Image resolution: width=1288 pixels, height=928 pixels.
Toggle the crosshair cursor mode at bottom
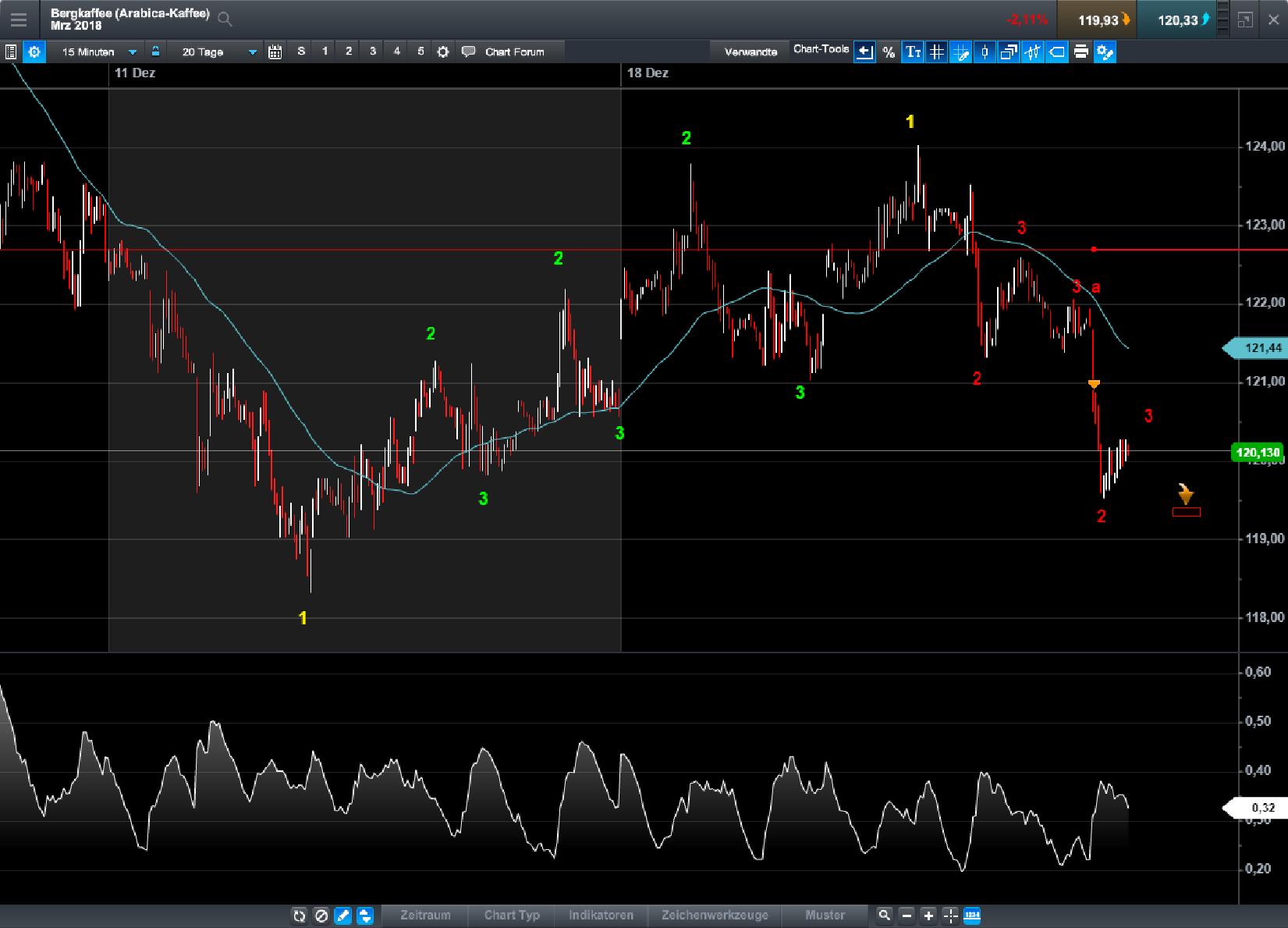[950, 915]
